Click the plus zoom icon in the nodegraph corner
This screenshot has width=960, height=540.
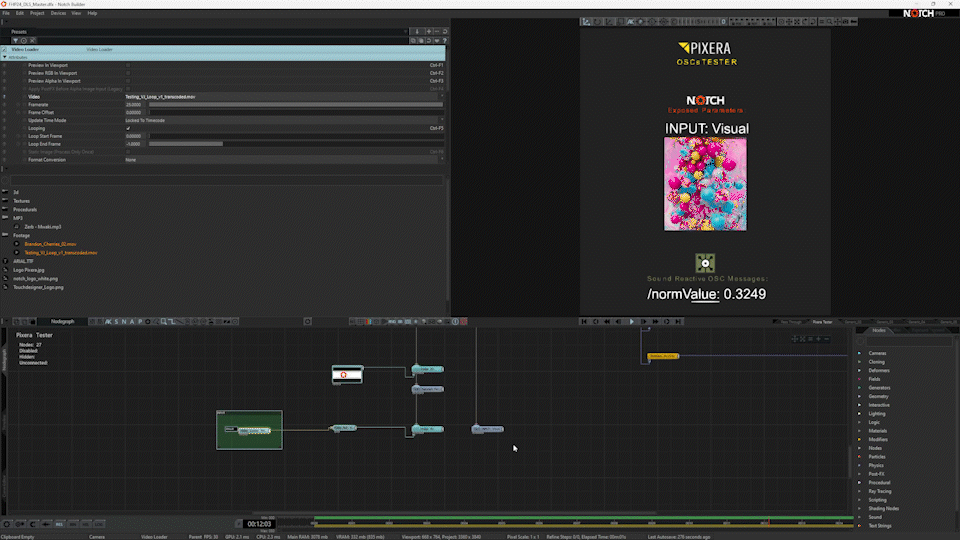(818, 339)
